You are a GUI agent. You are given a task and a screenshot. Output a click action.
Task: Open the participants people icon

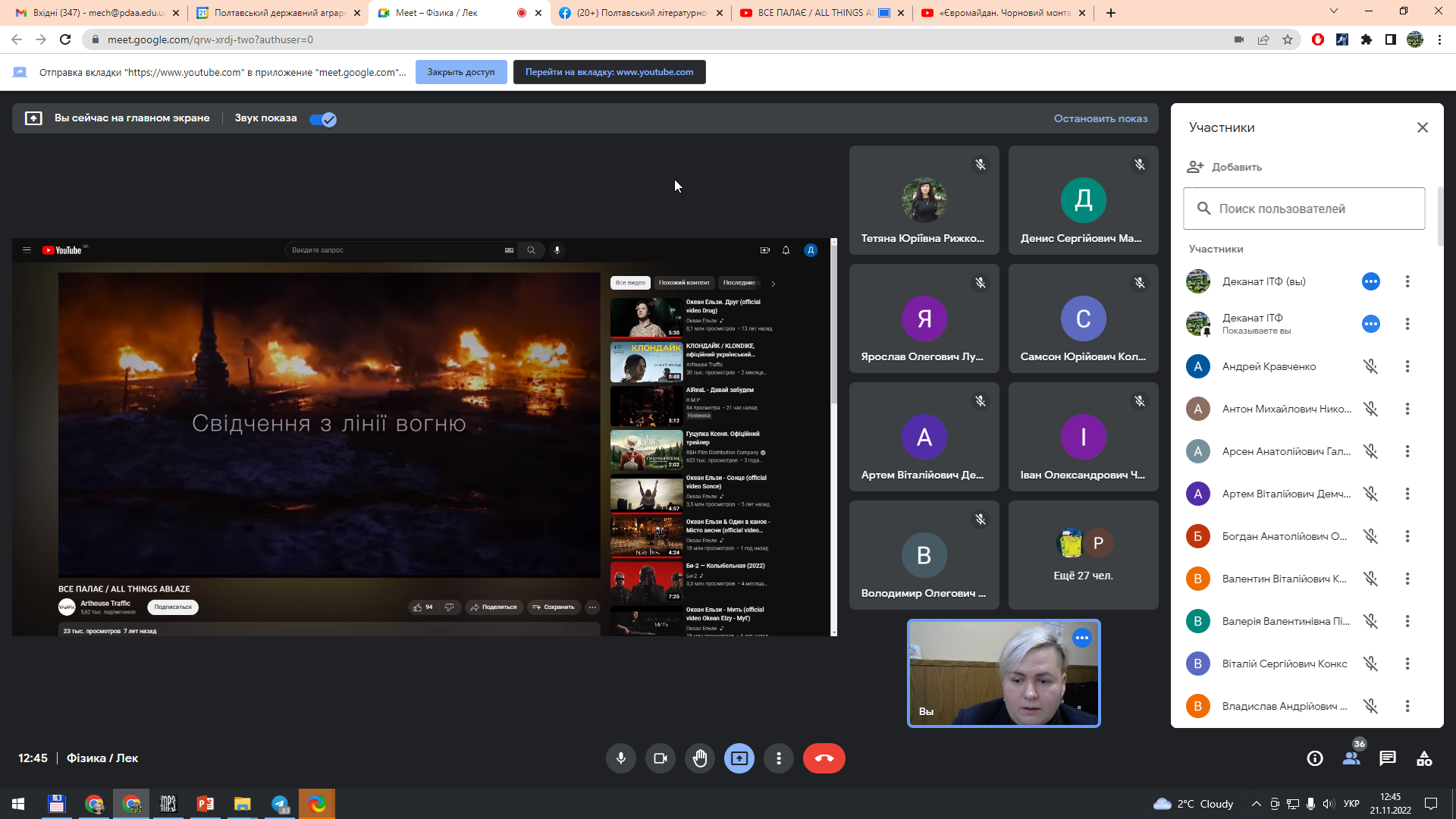pos(1351,758)
